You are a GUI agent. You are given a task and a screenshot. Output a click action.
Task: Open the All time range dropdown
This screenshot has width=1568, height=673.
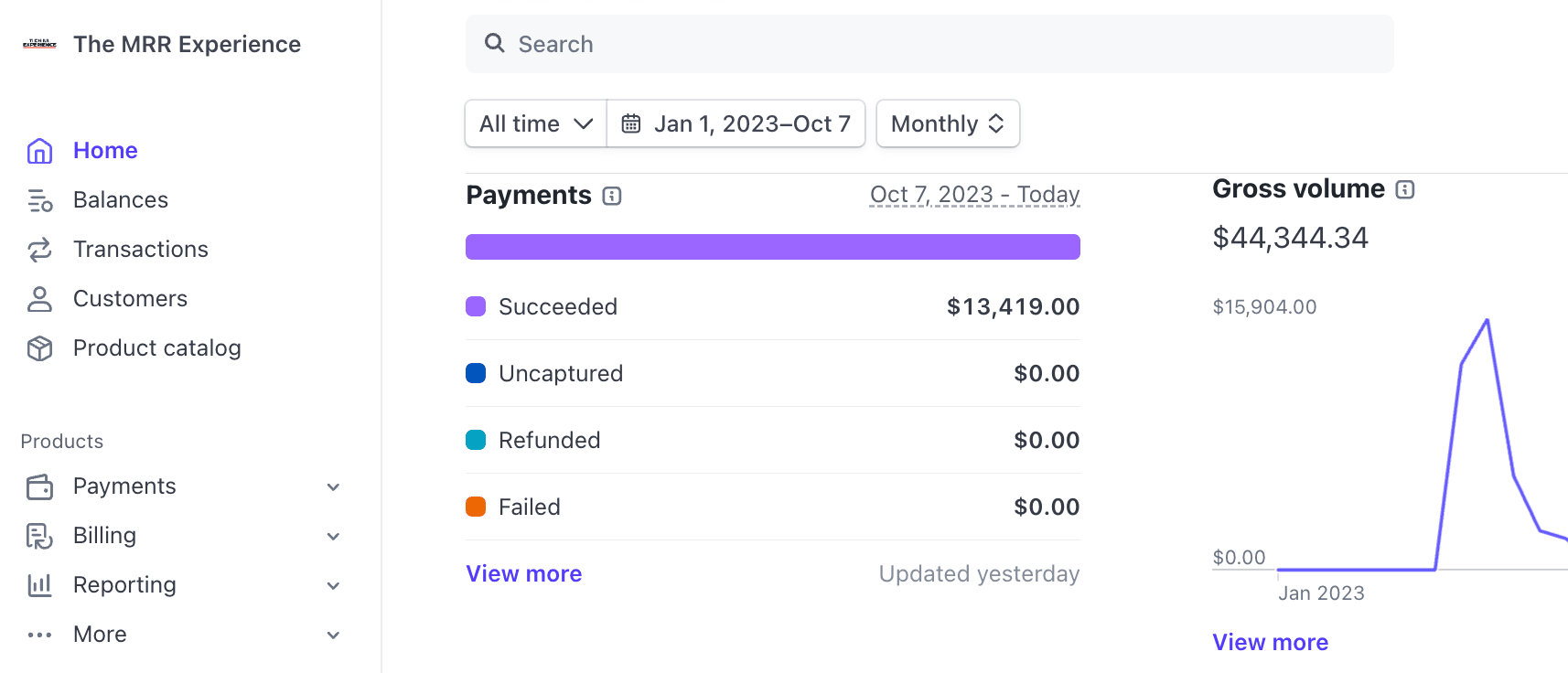[x=535, y=123]
